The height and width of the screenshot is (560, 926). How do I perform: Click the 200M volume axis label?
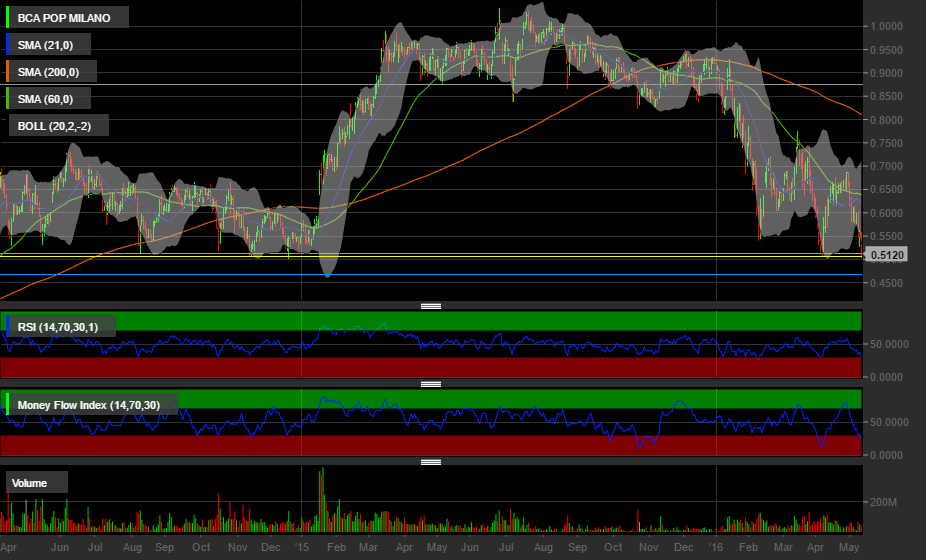click(883, 502)
